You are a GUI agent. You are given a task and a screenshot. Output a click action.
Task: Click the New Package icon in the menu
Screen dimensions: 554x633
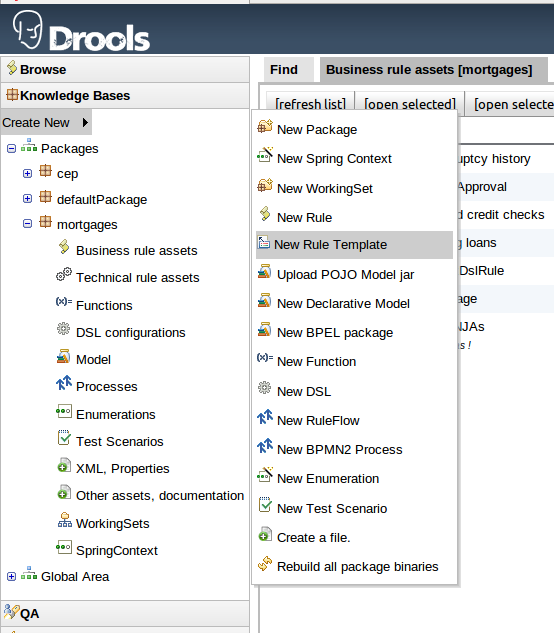tap(265, 127)
